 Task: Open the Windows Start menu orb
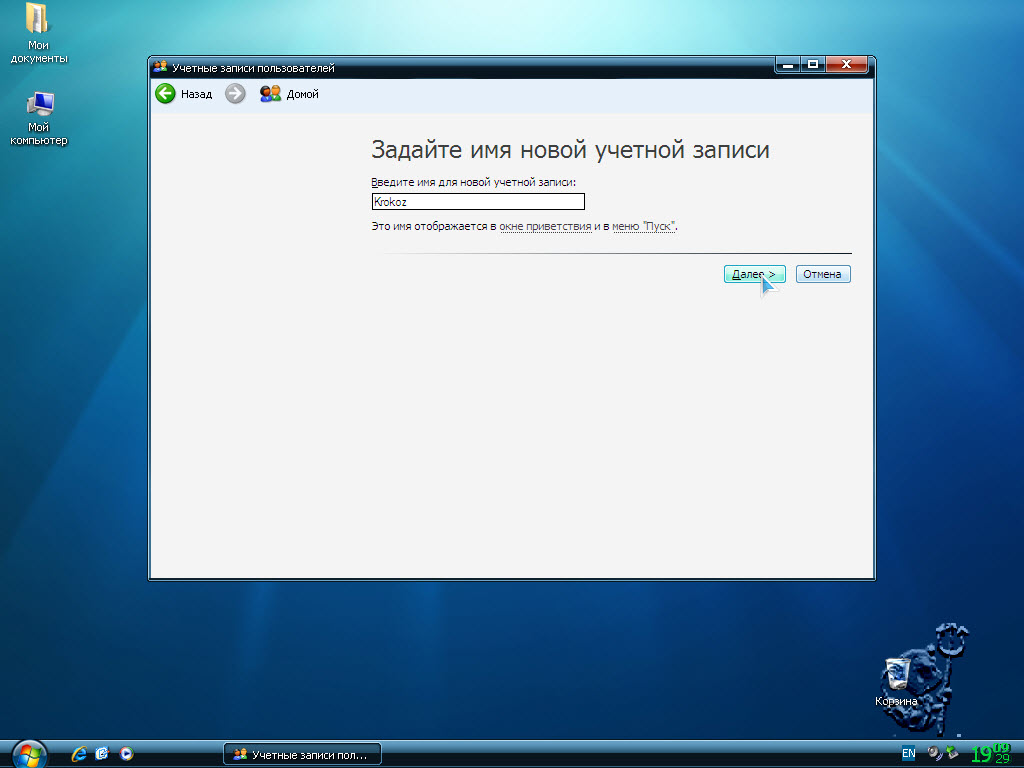click(x=29, y=753)
